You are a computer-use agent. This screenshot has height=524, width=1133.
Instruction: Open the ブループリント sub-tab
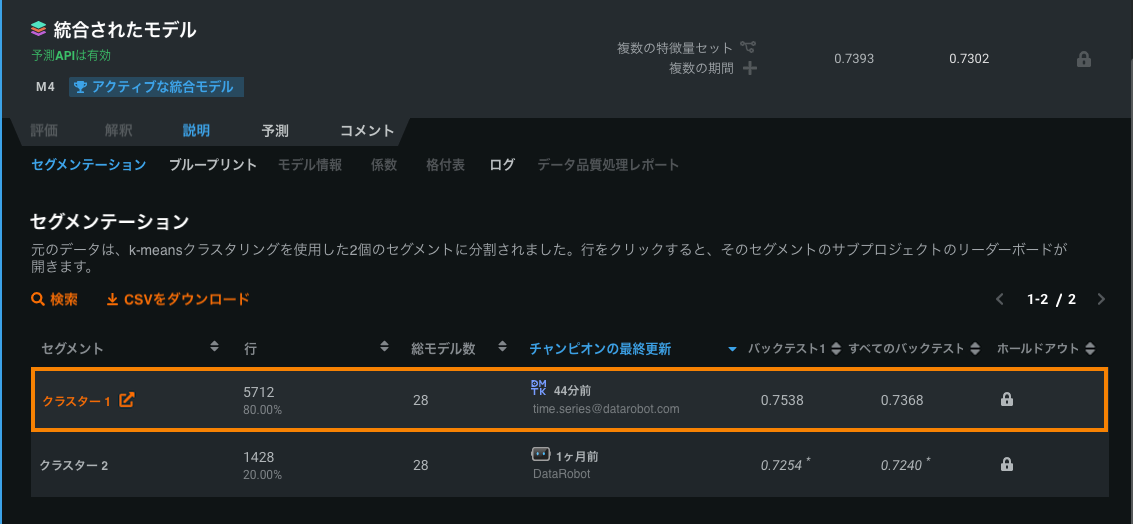click(213, 165)
